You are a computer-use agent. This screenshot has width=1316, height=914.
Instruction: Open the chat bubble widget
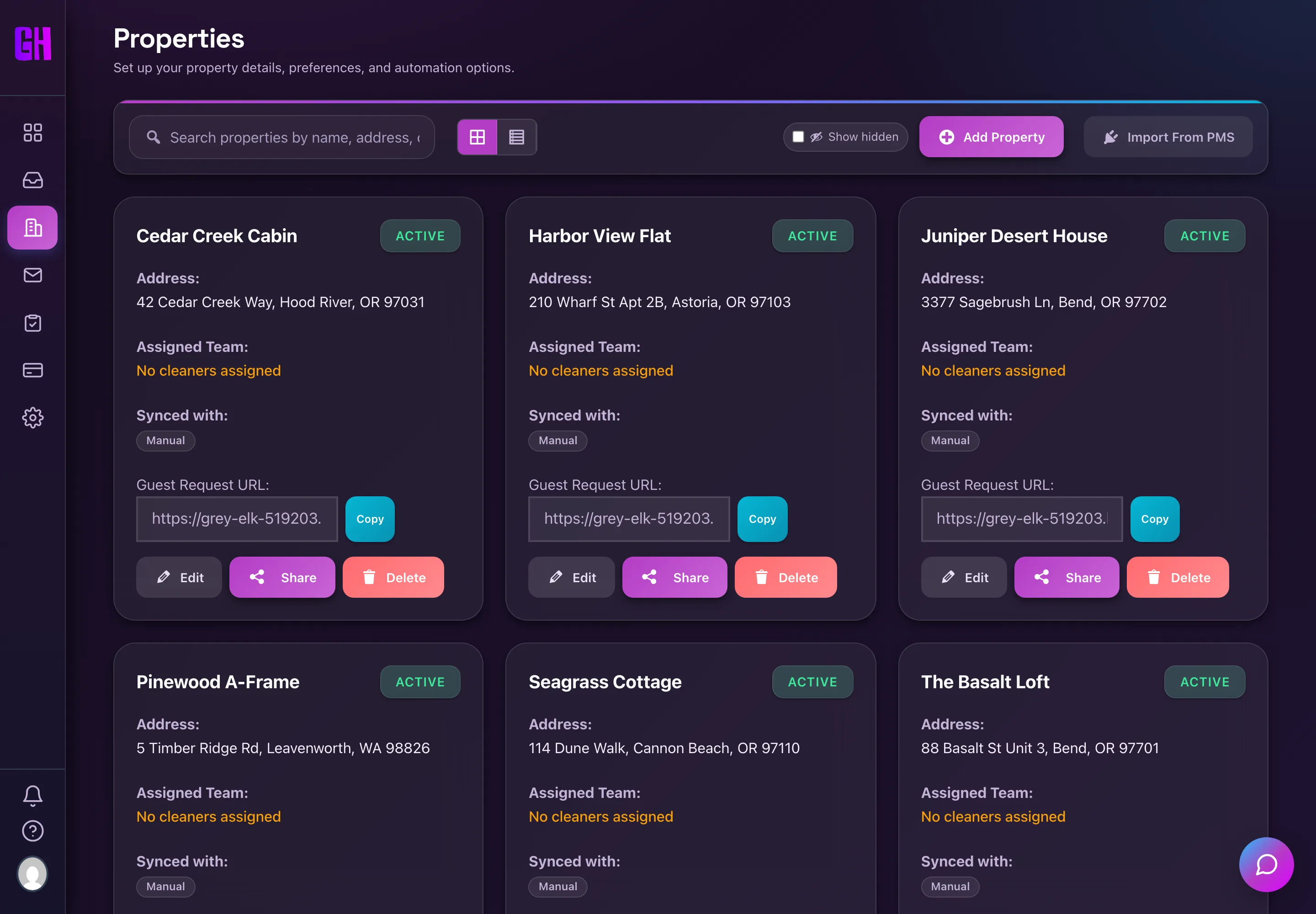pyautogui.click(x=1266, y=864)
